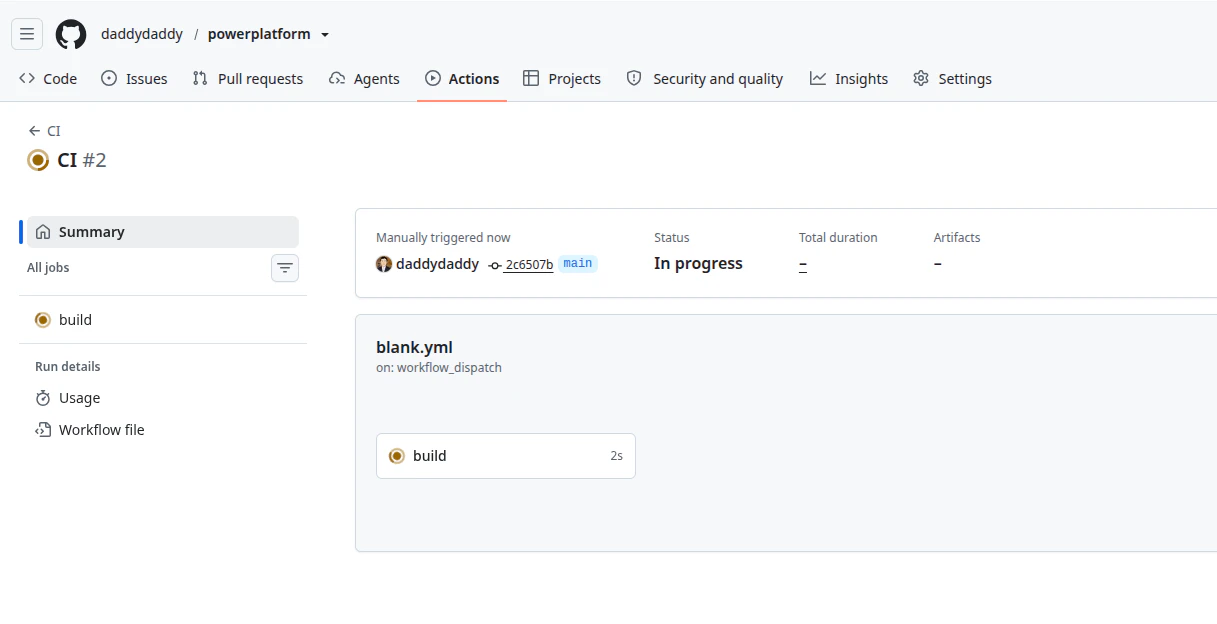Click the spinner icon on sidebar build job
The width and height of the screenshot is (1217, 624).
43,320
